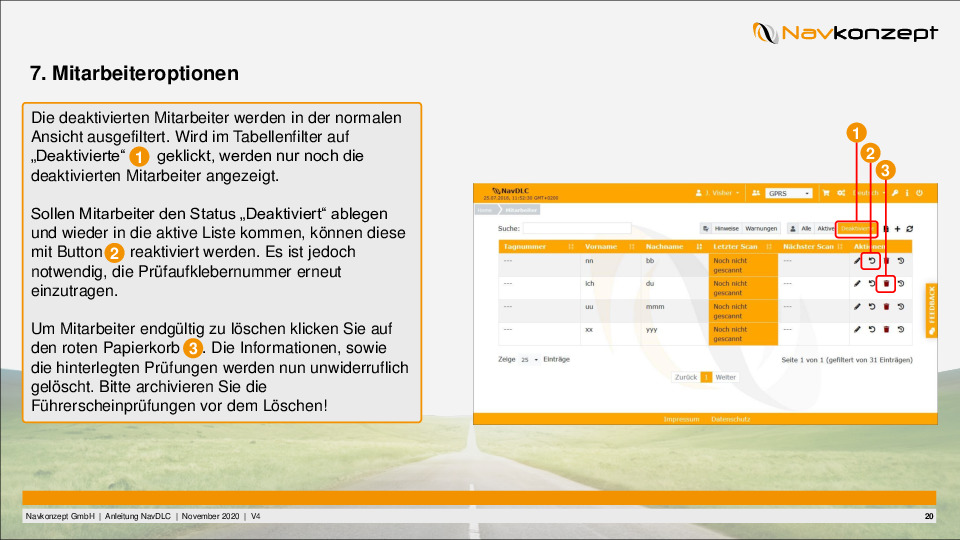Open history for employee nn bb
Screen dimensions: 960x540
pyautogui.click(x=901, y=261)
